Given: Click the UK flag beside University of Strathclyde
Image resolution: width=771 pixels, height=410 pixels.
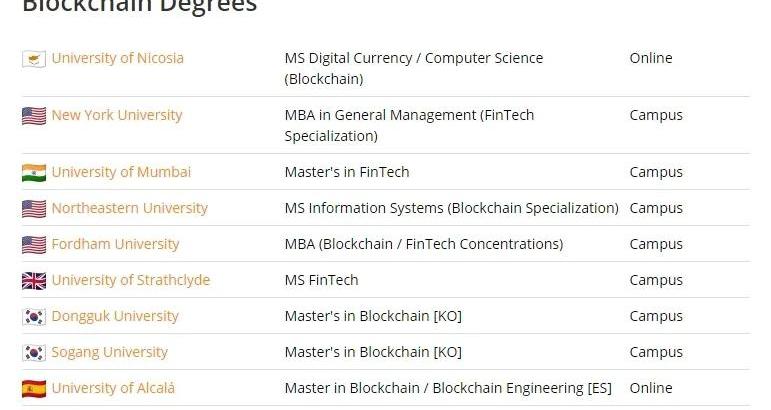Looking at the screenshot, I should [x=34, y=281].
